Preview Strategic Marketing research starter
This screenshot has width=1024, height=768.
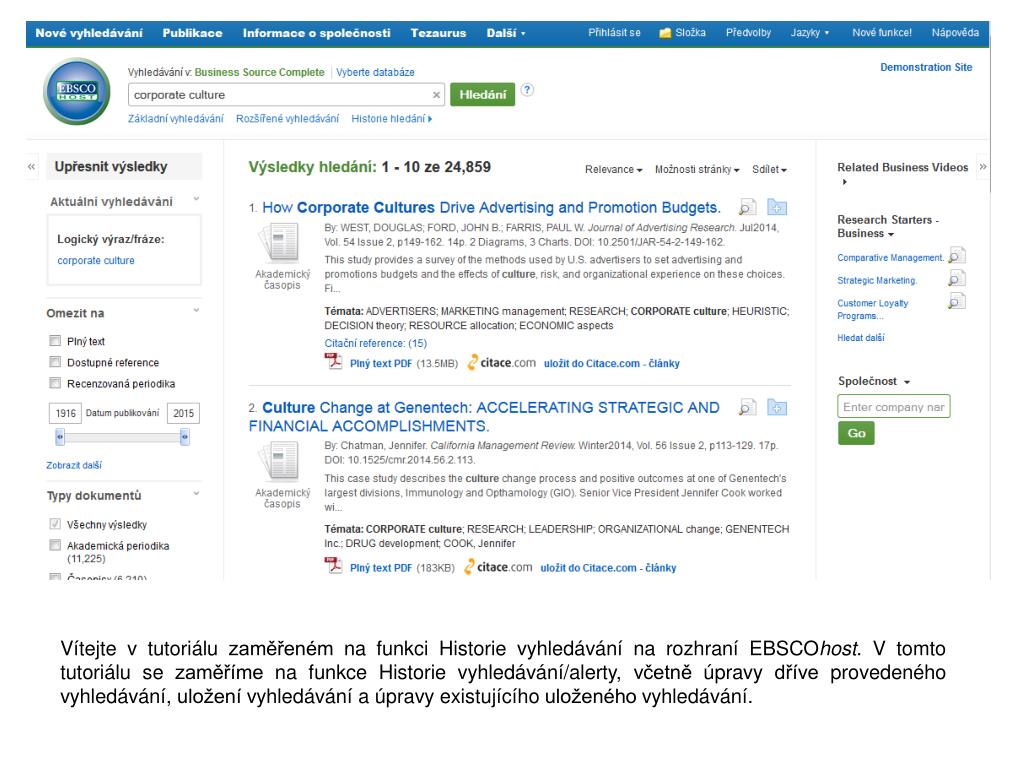click(x=957, y=279)
